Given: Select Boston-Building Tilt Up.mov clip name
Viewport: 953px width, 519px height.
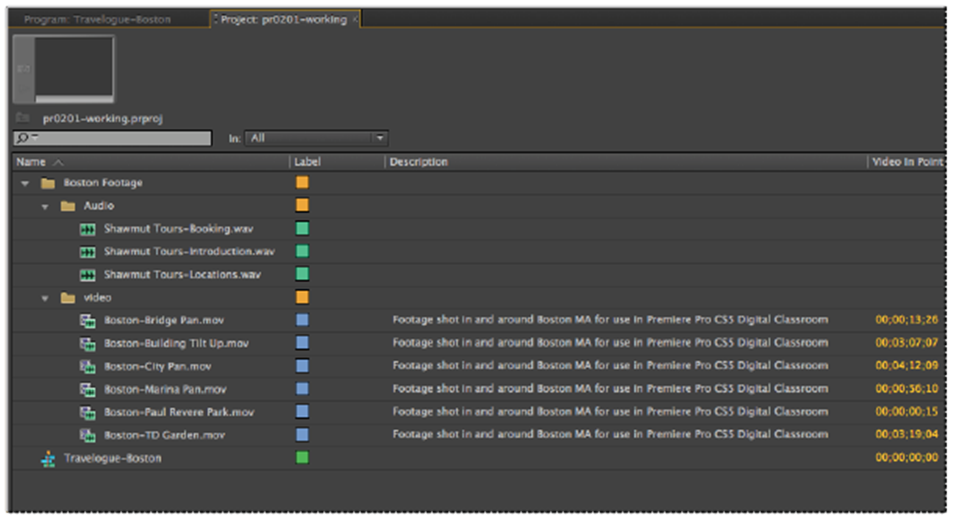Looking at the screenshot, I should pos(176,343).
